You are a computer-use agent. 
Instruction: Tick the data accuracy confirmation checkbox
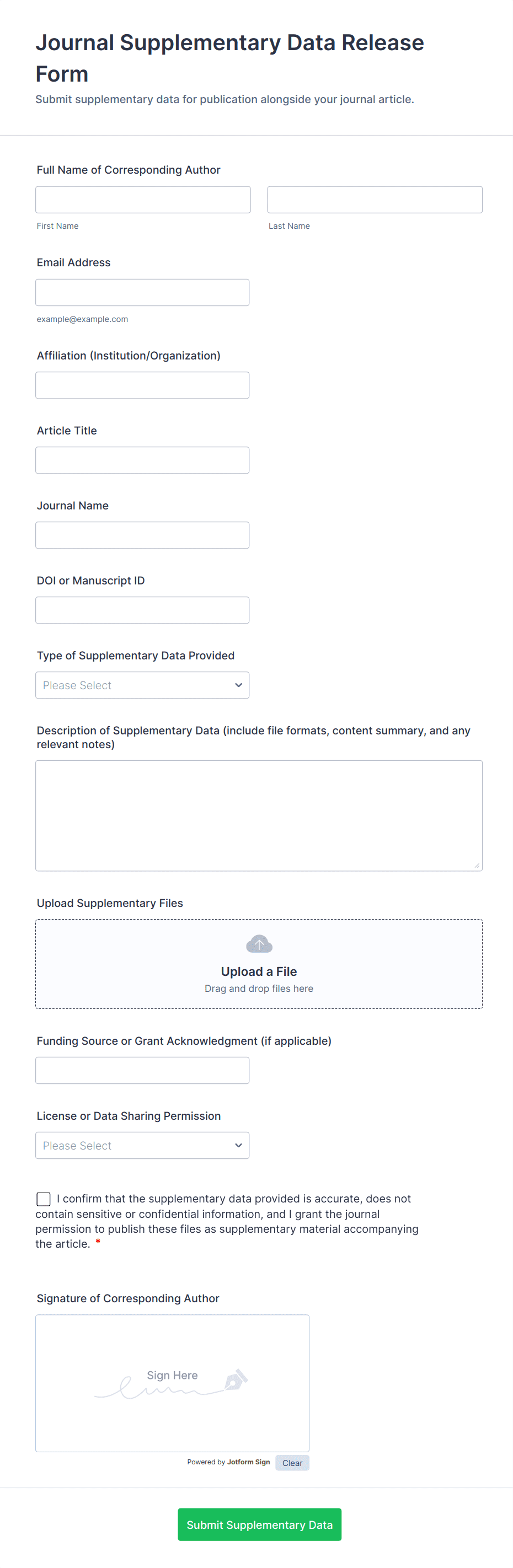point(43,1199)
